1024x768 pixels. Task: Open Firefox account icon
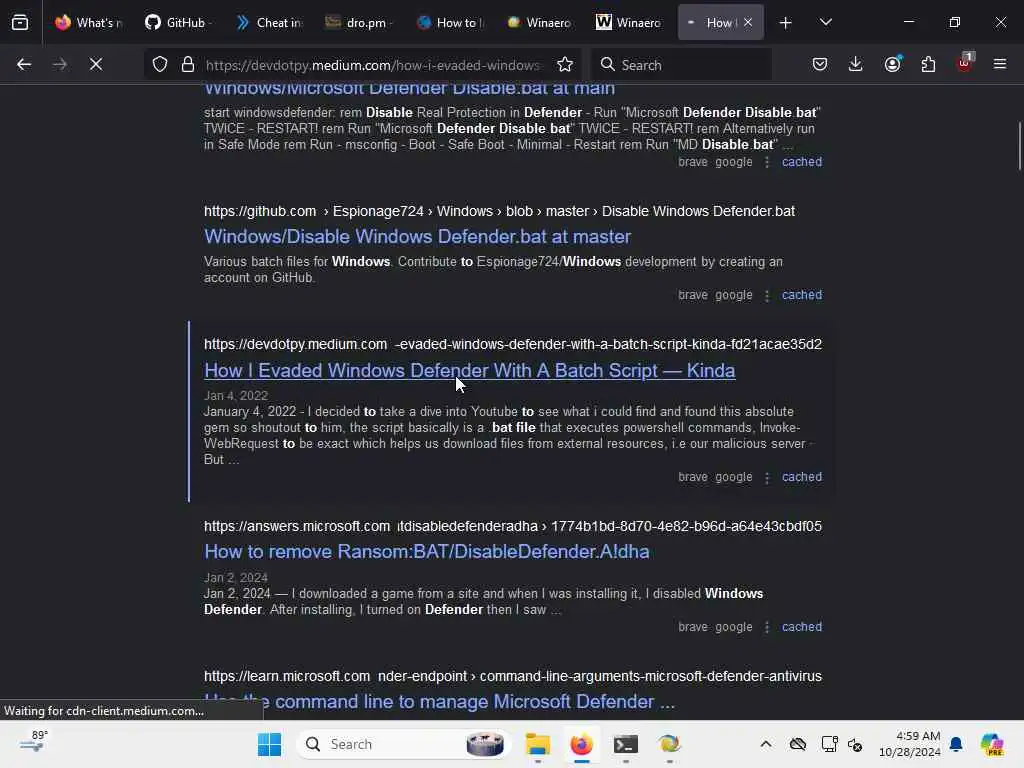[x=892, y=64]
